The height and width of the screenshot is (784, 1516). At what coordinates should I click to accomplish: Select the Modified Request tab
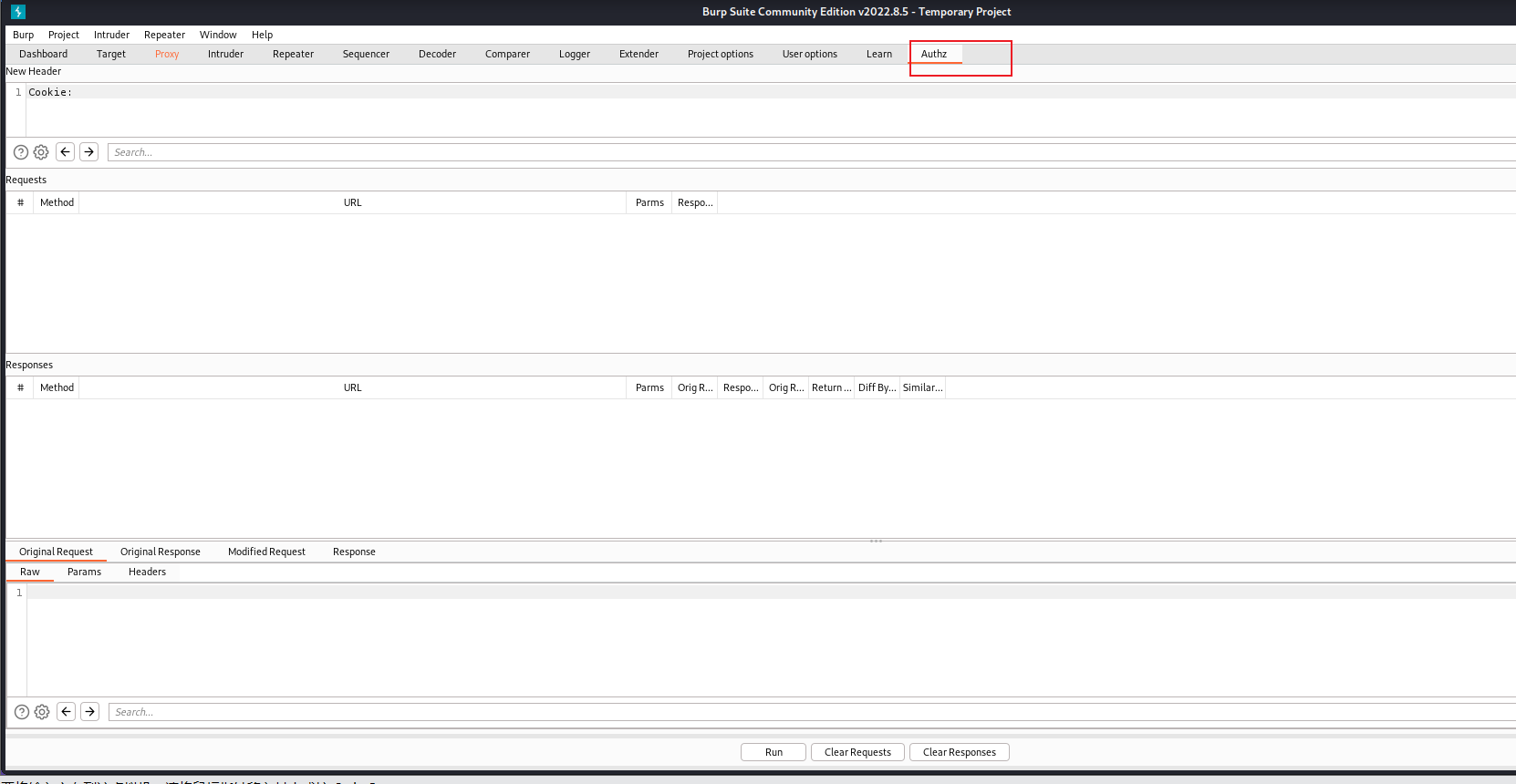tap(266, 552)
